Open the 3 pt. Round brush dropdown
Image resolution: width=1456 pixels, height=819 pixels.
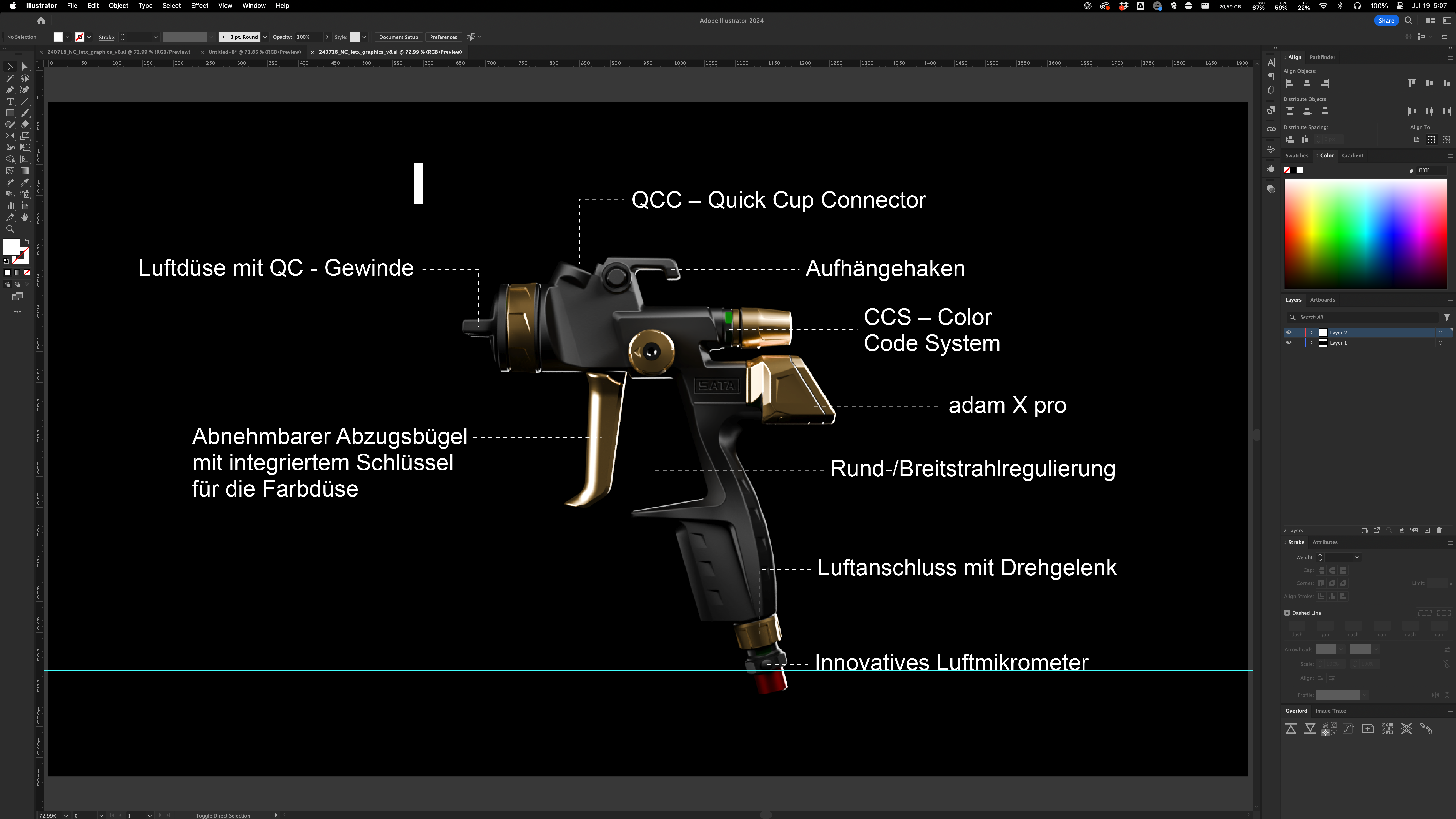point(265,37)
